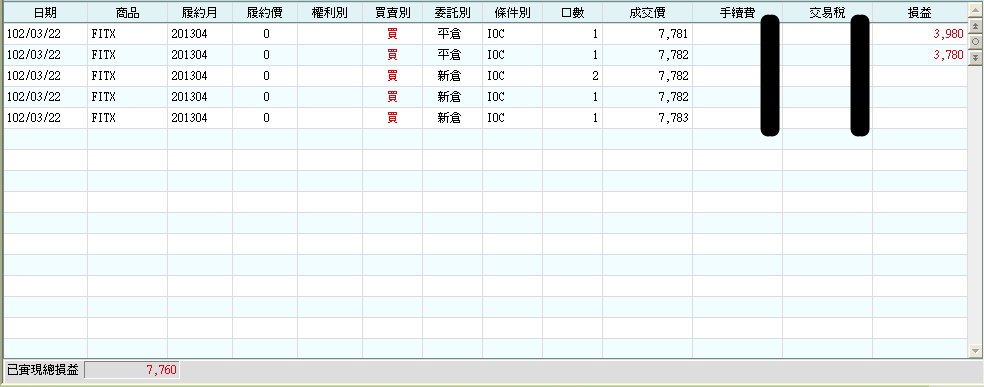
Task: Click 平倉 in the row with 3,780 profit
Action: tap(450, 55)
